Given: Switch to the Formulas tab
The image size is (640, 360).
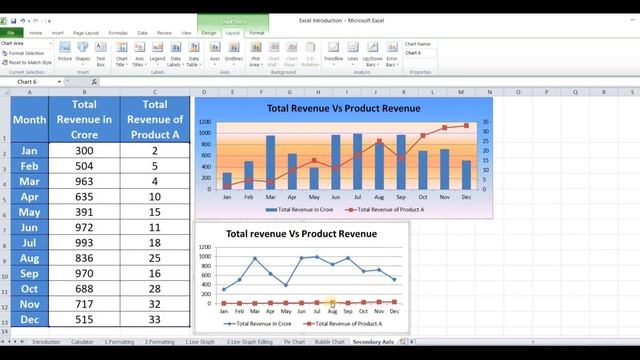Looking at the screenshot, I should pos(118,33).
